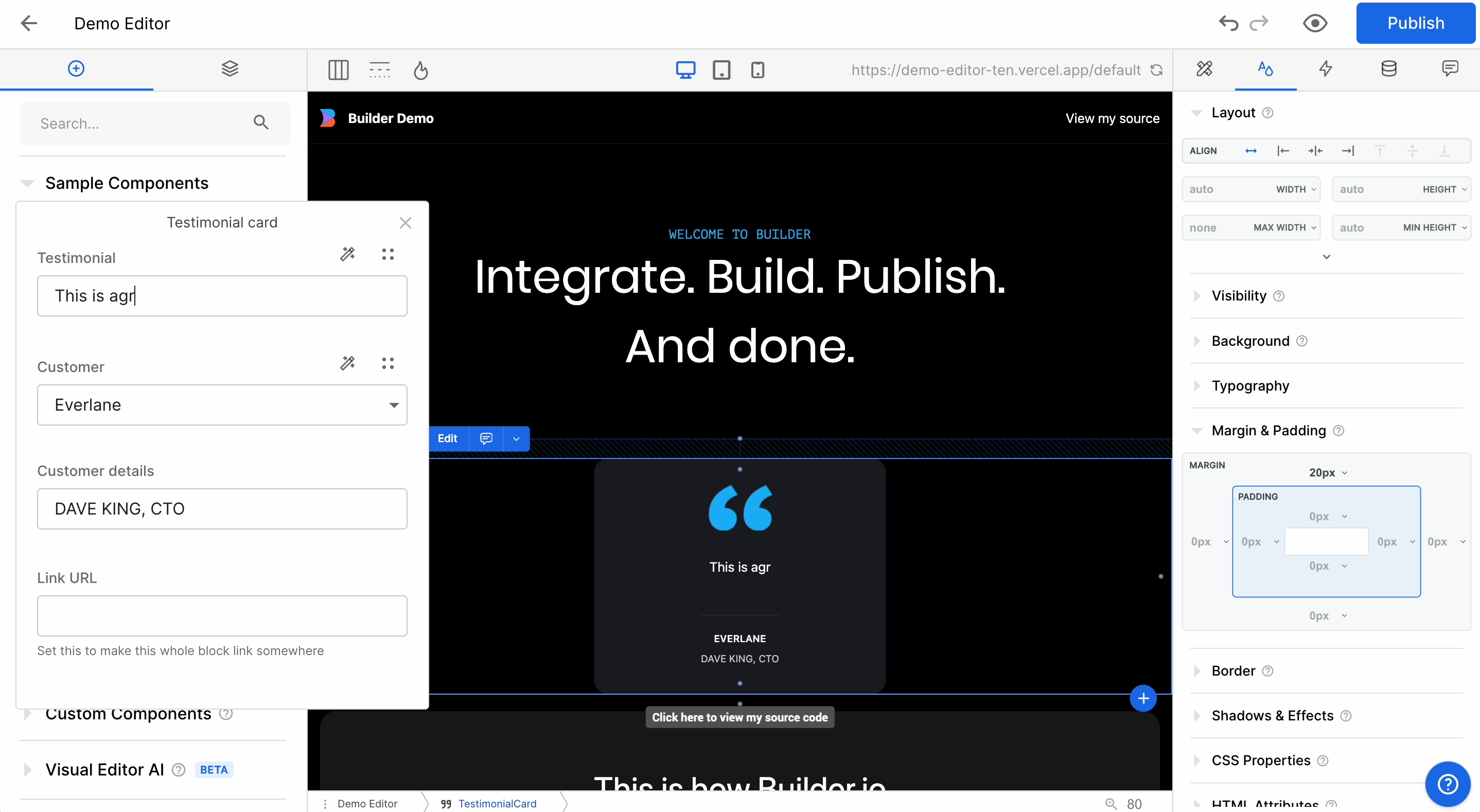The image size is (1480, 812).
Task: Click the magic wand beside Testimonial
Action: tap(347, 254)
